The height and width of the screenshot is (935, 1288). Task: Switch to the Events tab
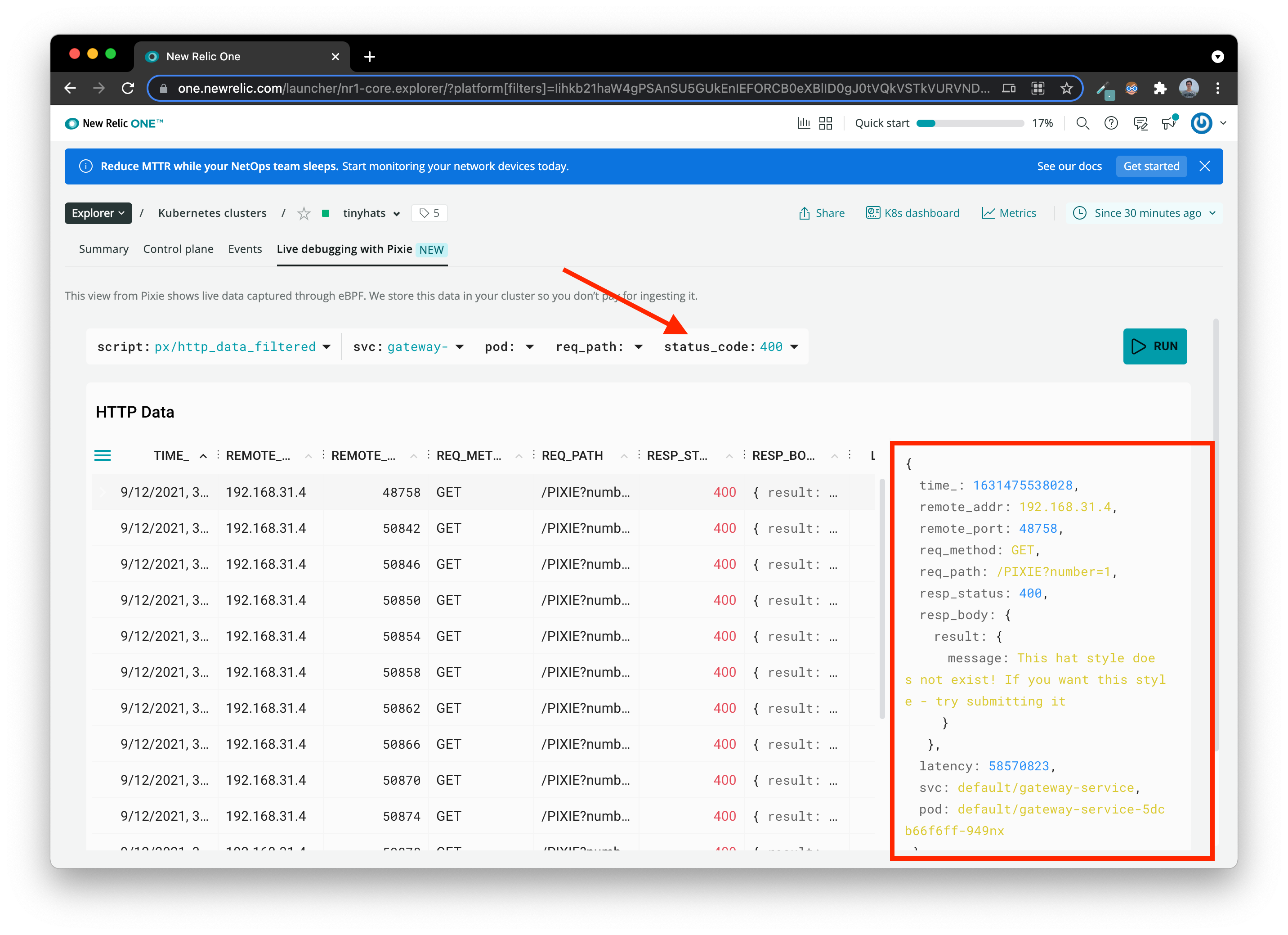[245, 249]
